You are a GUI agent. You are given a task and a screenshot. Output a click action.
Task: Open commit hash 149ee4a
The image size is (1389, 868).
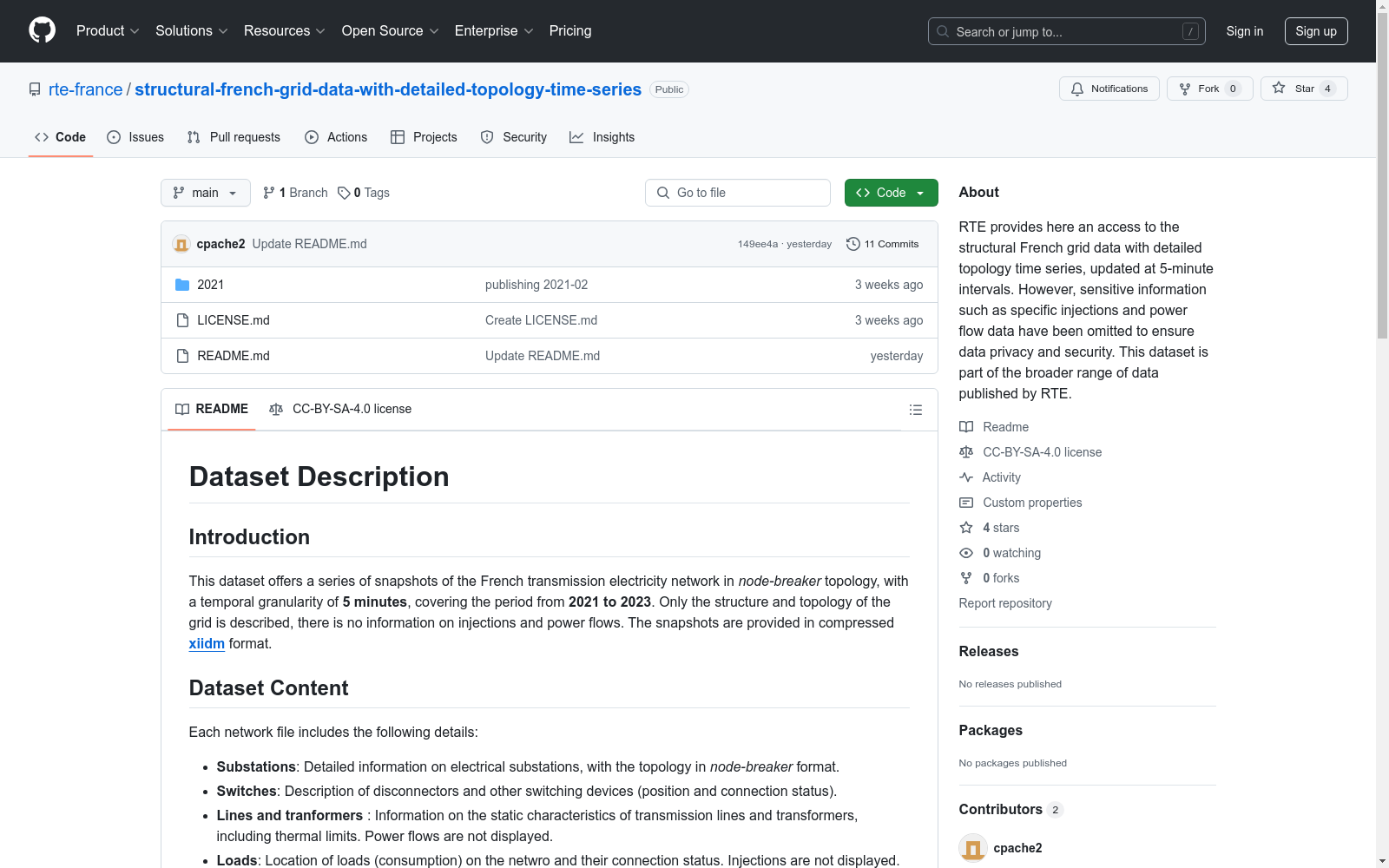[758, 244]
